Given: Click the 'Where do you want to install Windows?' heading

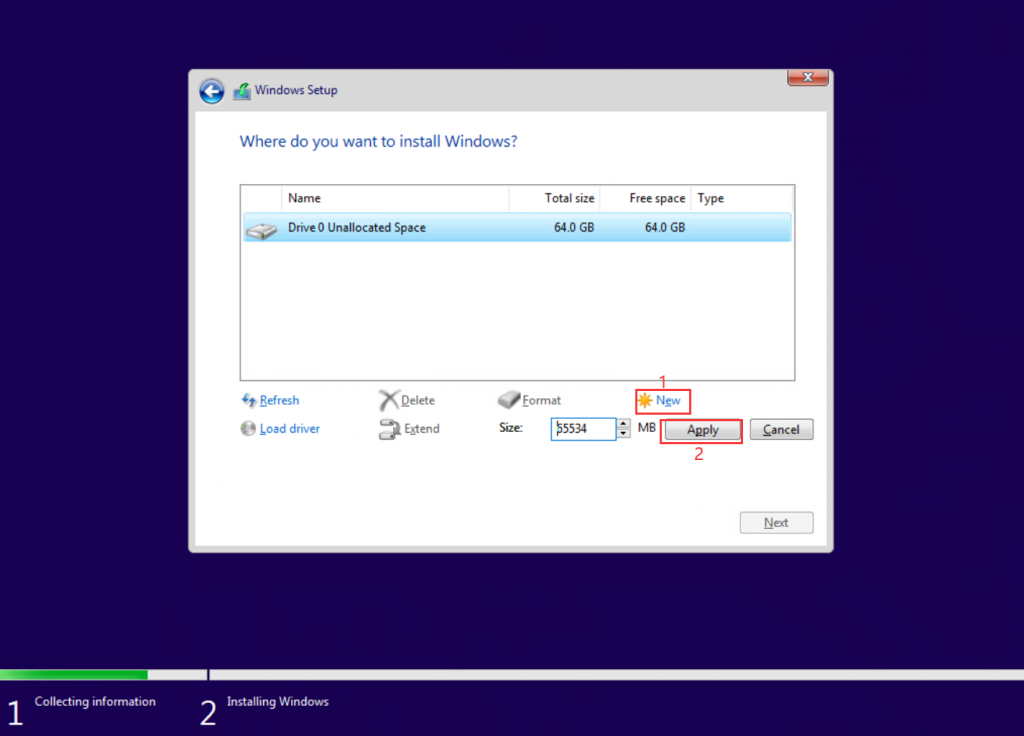Looking at the screenshot, I should pos(378,142).
